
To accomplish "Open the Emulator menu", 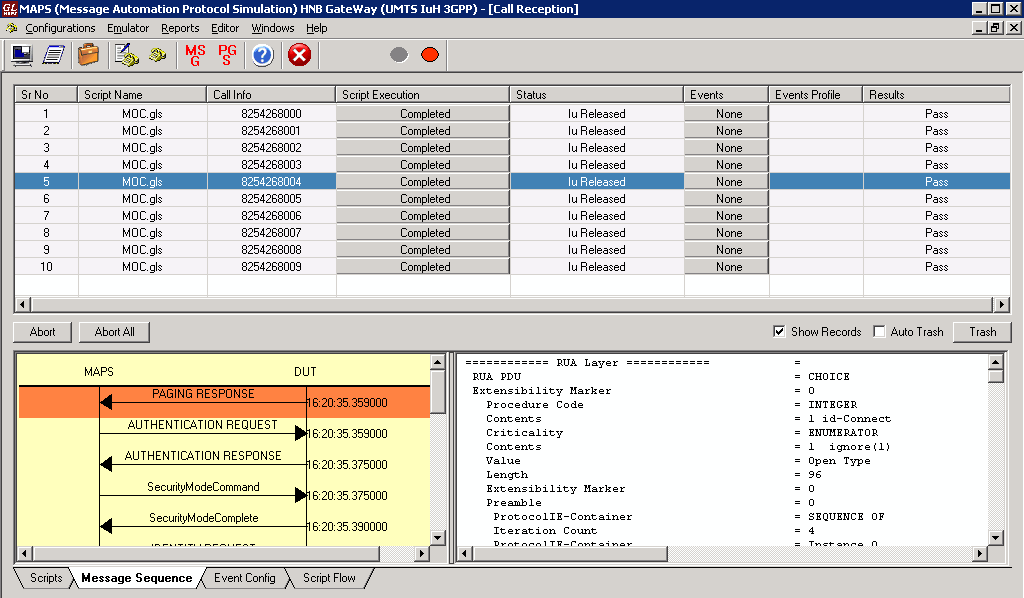I will click(x=128, y=28).
